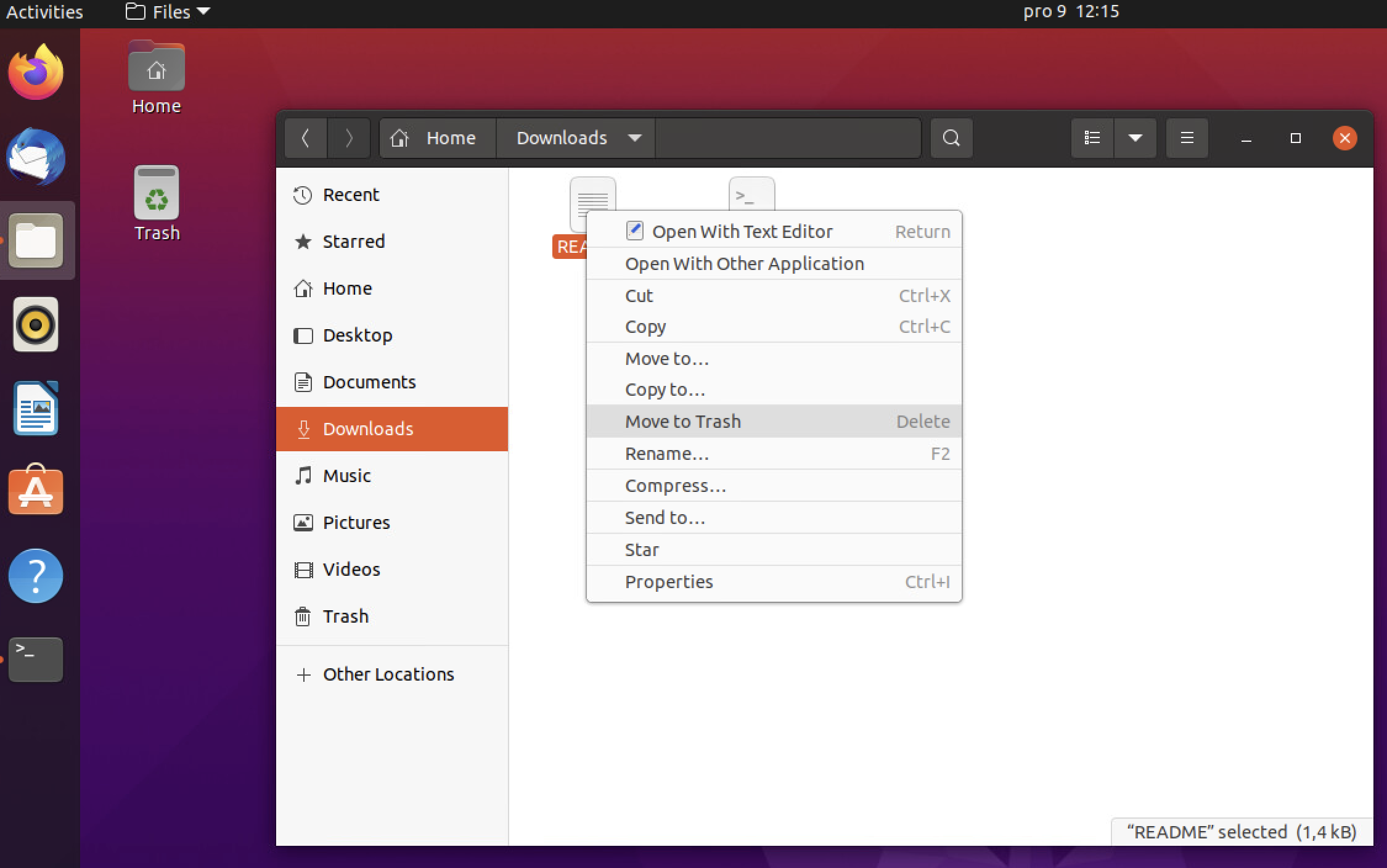Open the view options dropdown arrow
1387x868 pixels.
pos(1135,138)
